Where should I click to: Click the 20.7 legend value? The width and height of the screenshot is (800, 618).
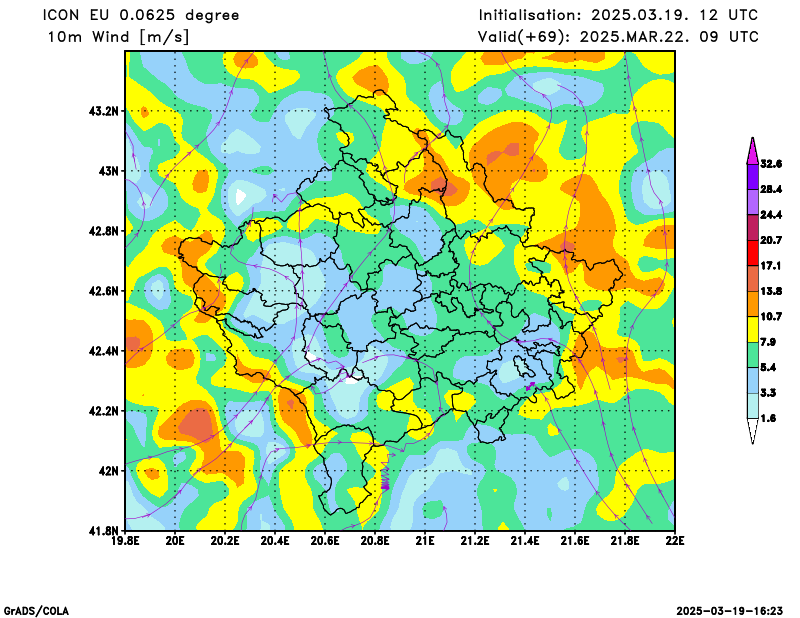[x=771, y=240]
